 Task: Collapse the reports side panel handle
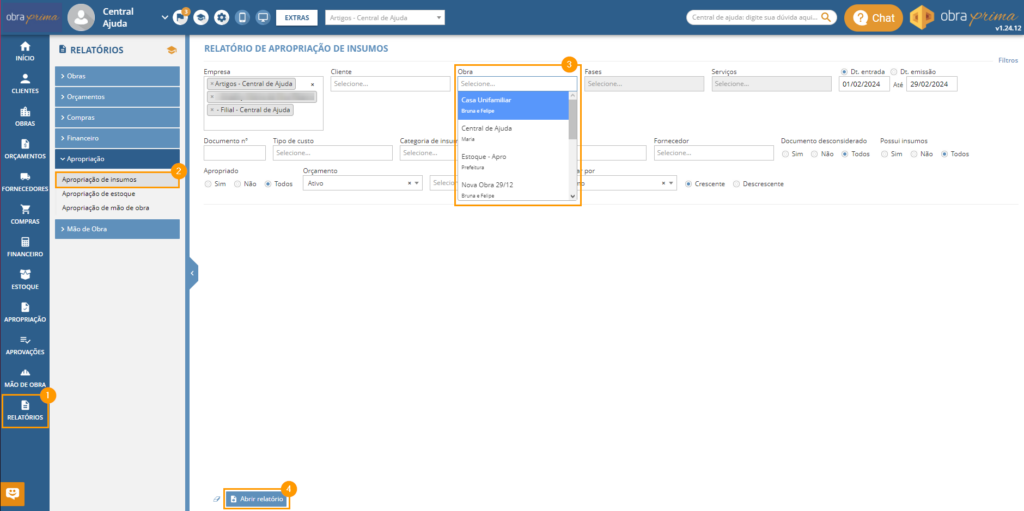(193, 274)
